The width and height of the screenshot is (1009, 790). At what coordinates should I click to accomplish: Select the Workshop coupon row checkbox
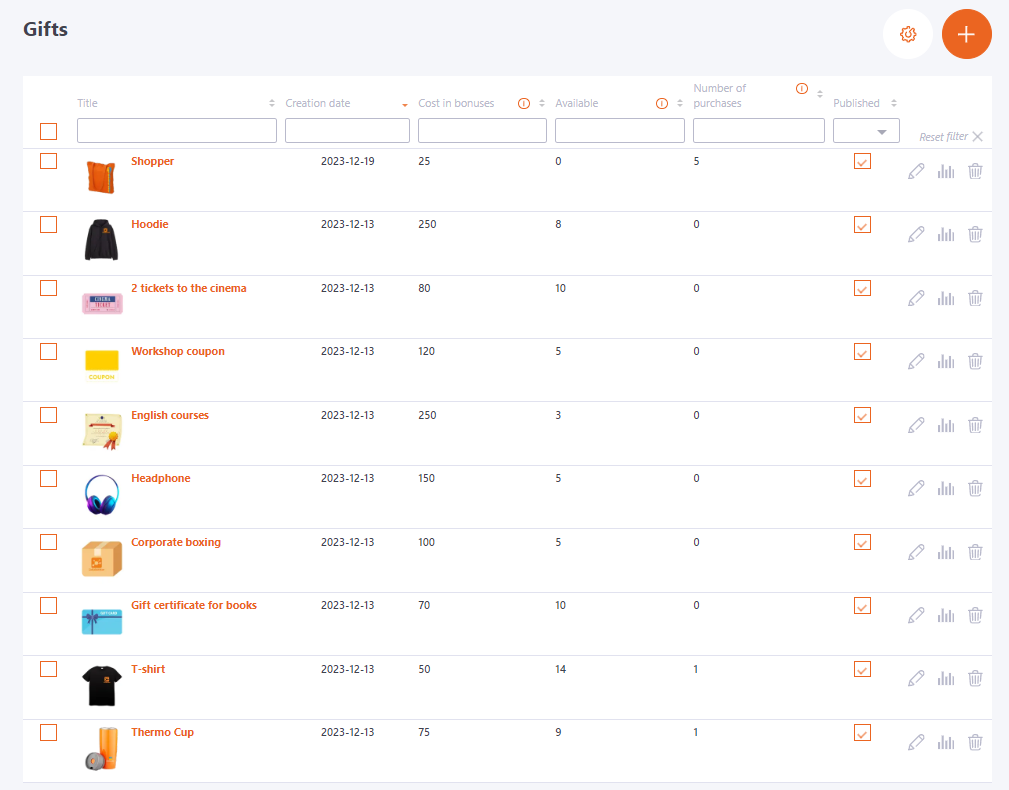[49, 351]
